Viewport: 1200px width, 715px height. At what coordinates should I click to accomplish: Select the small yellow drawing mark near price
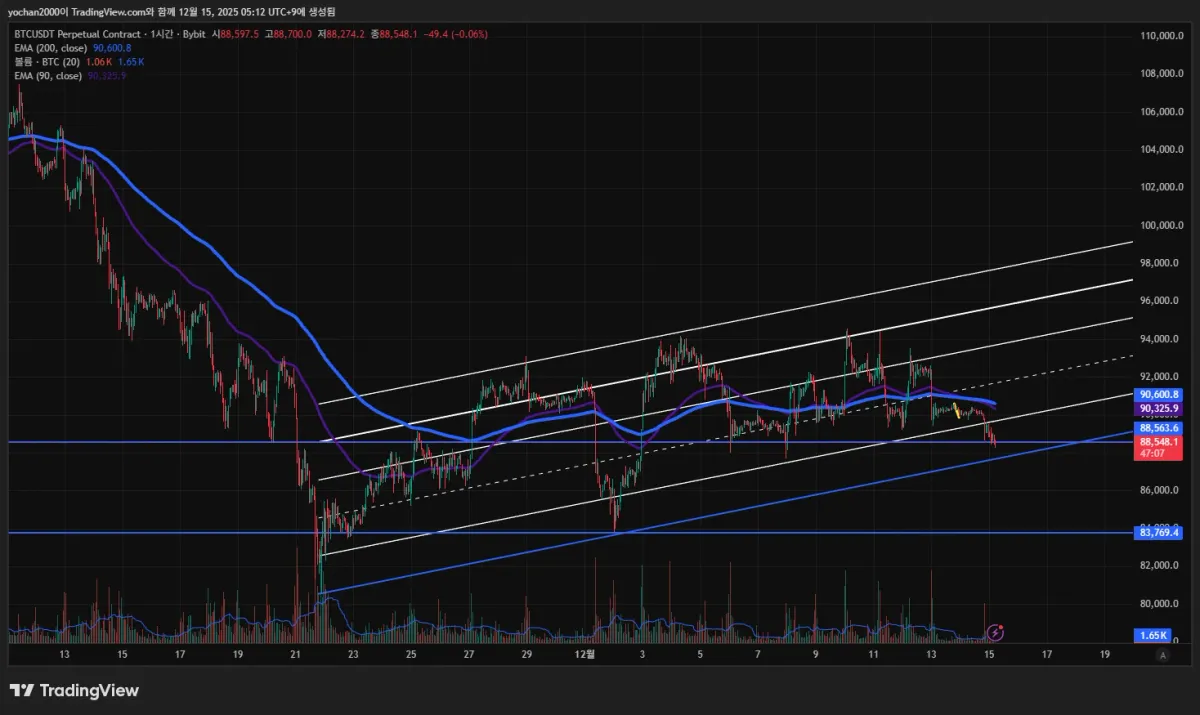[x=956, y=409]
